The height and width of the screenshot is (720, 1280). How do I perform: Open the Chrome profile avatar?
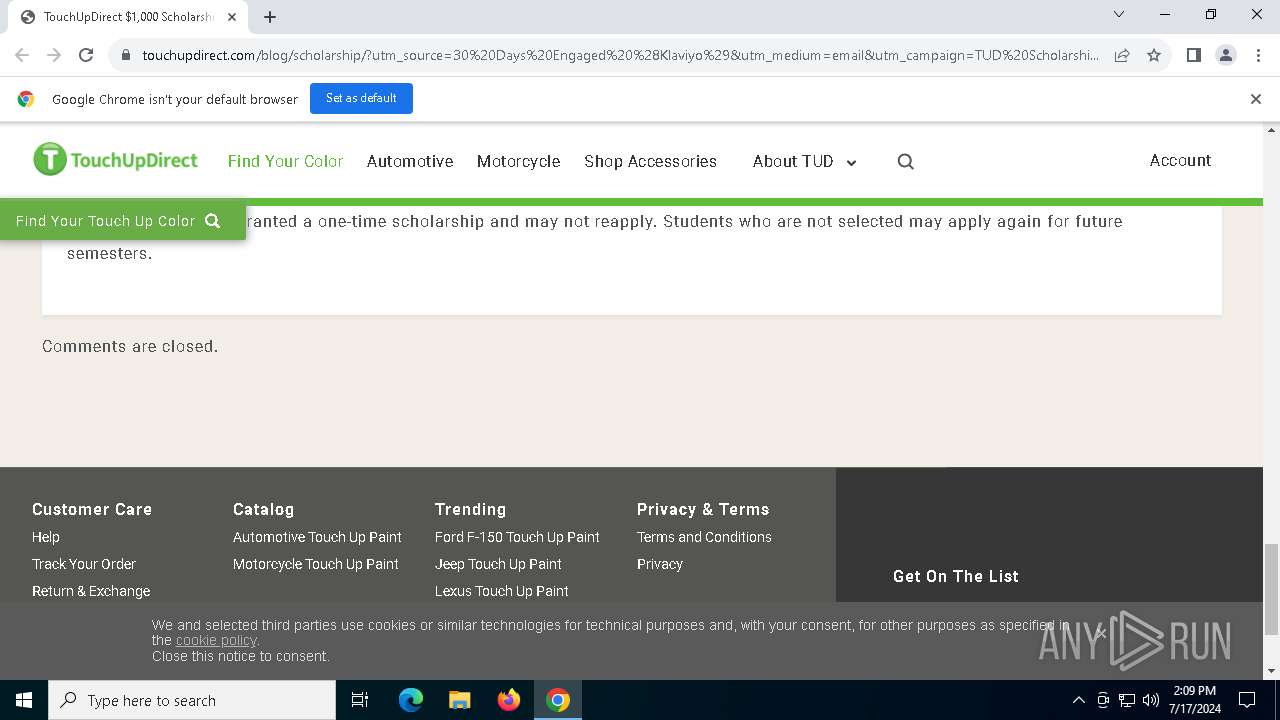pyautogui.click(x=1225, y=55)
